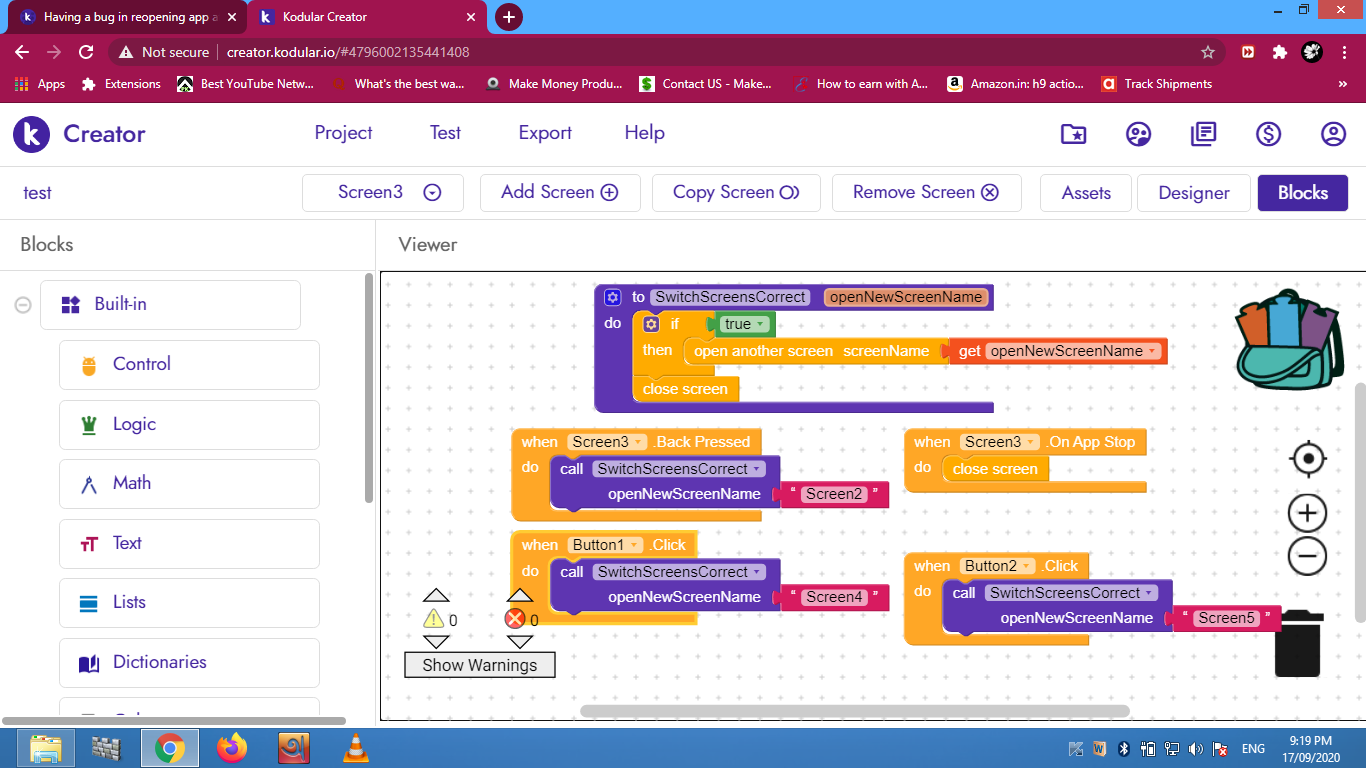
Task: Open the account profile icon
Action: click(1333, 134)
